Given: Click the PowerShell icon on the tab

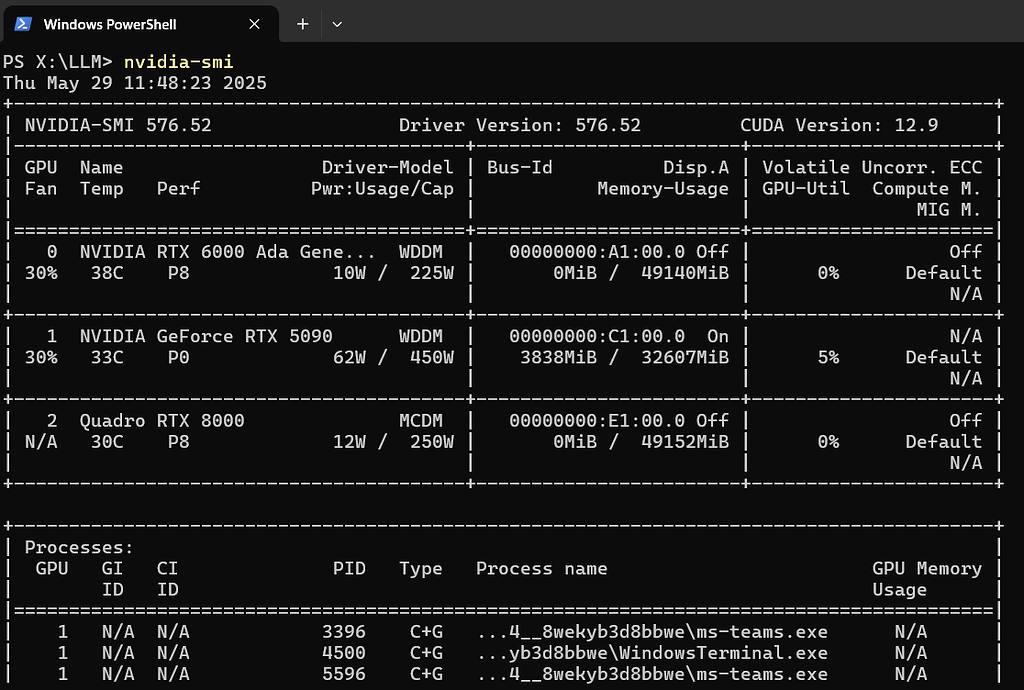Looking at the screenshot, I should pyautogui.click(x=22, y=23).
